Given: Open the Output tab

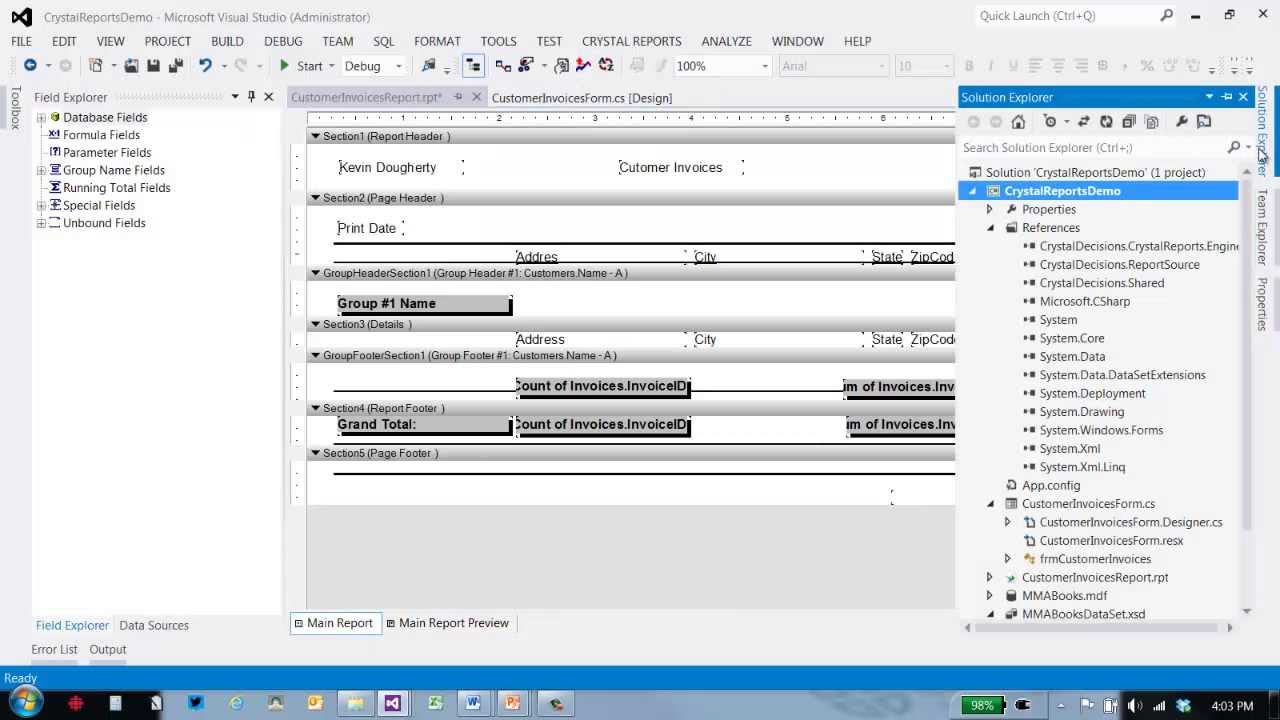Looking at the screenshot, I should tap(108, 649).
